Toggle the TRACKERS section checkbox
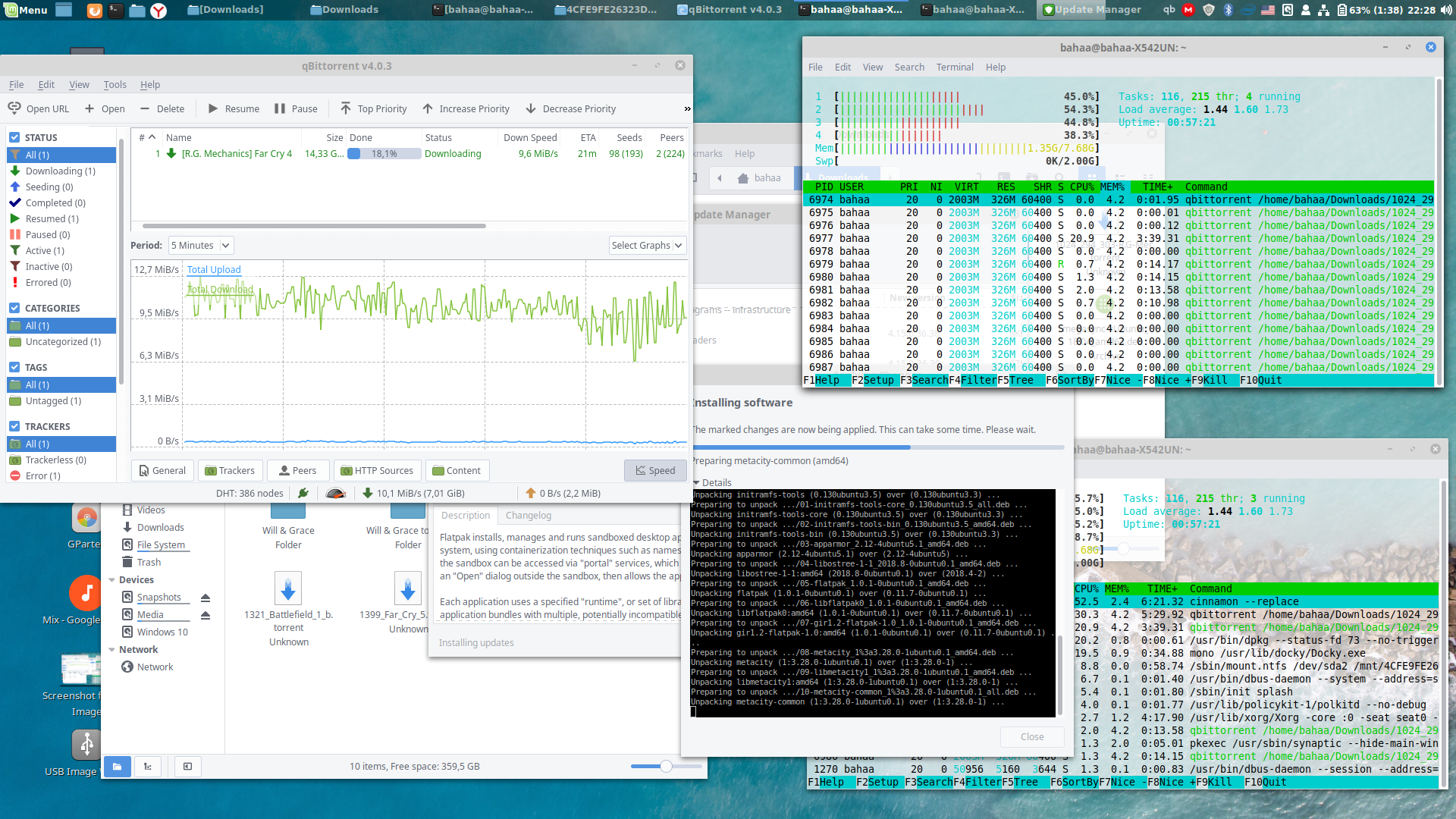Image resolution: width=1456 pixels, height=819 pixels. point(14,426)
